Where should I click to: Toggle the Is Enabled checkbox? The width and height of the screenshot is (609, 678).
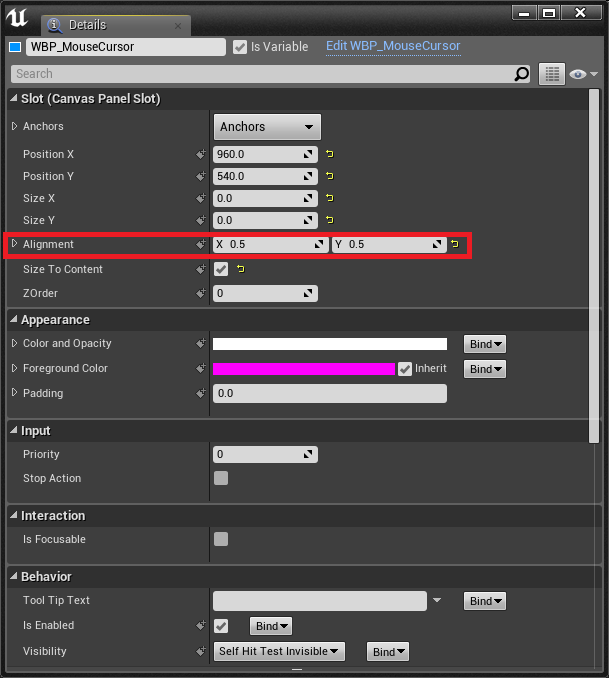point(221,626)
